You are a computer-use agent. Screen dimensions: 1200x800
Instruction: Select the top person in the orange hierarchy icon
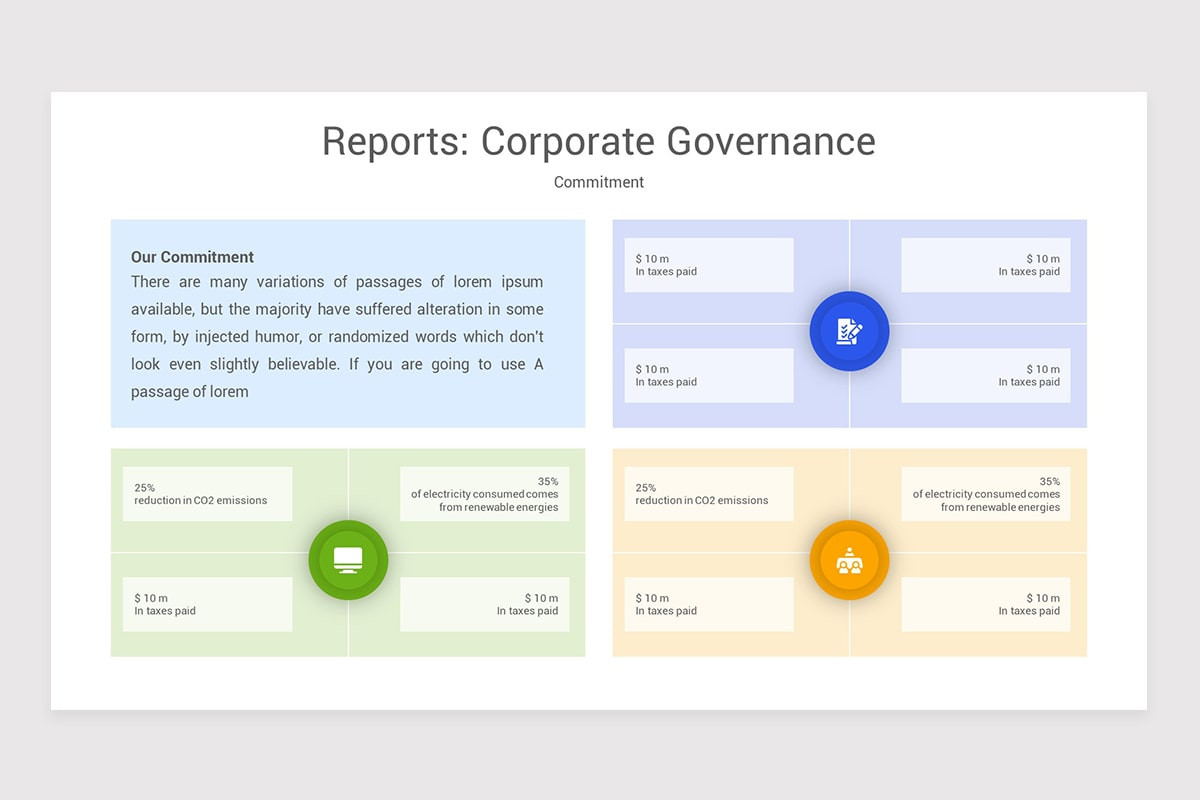849,553
